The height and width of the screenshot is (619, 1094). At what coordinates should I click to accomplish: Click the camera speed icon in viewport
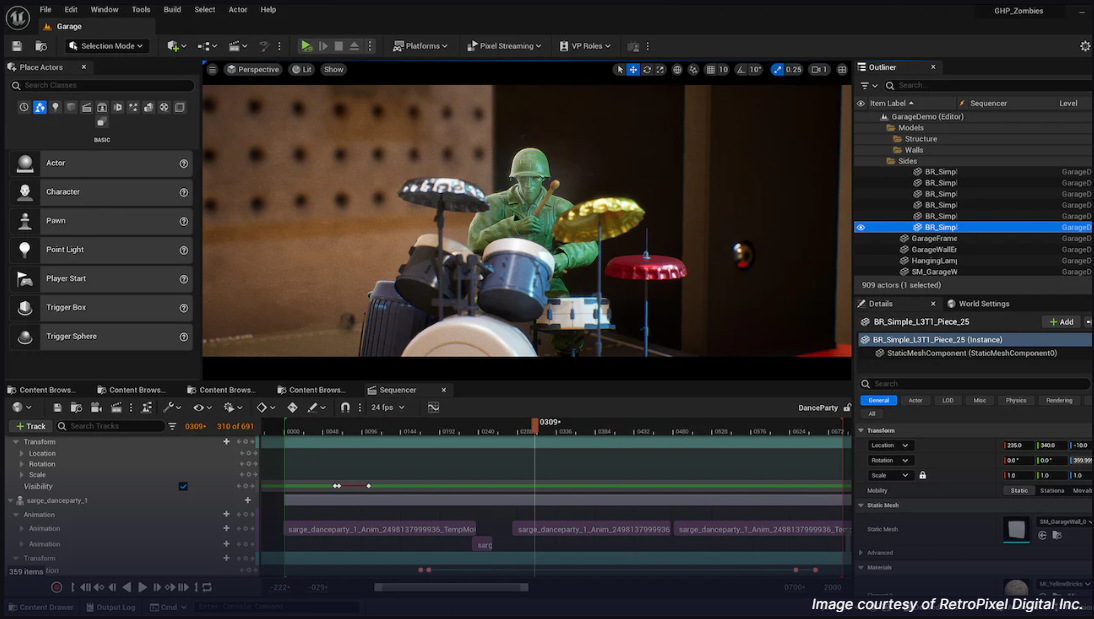pyautogui.click(x=779, y=69)
